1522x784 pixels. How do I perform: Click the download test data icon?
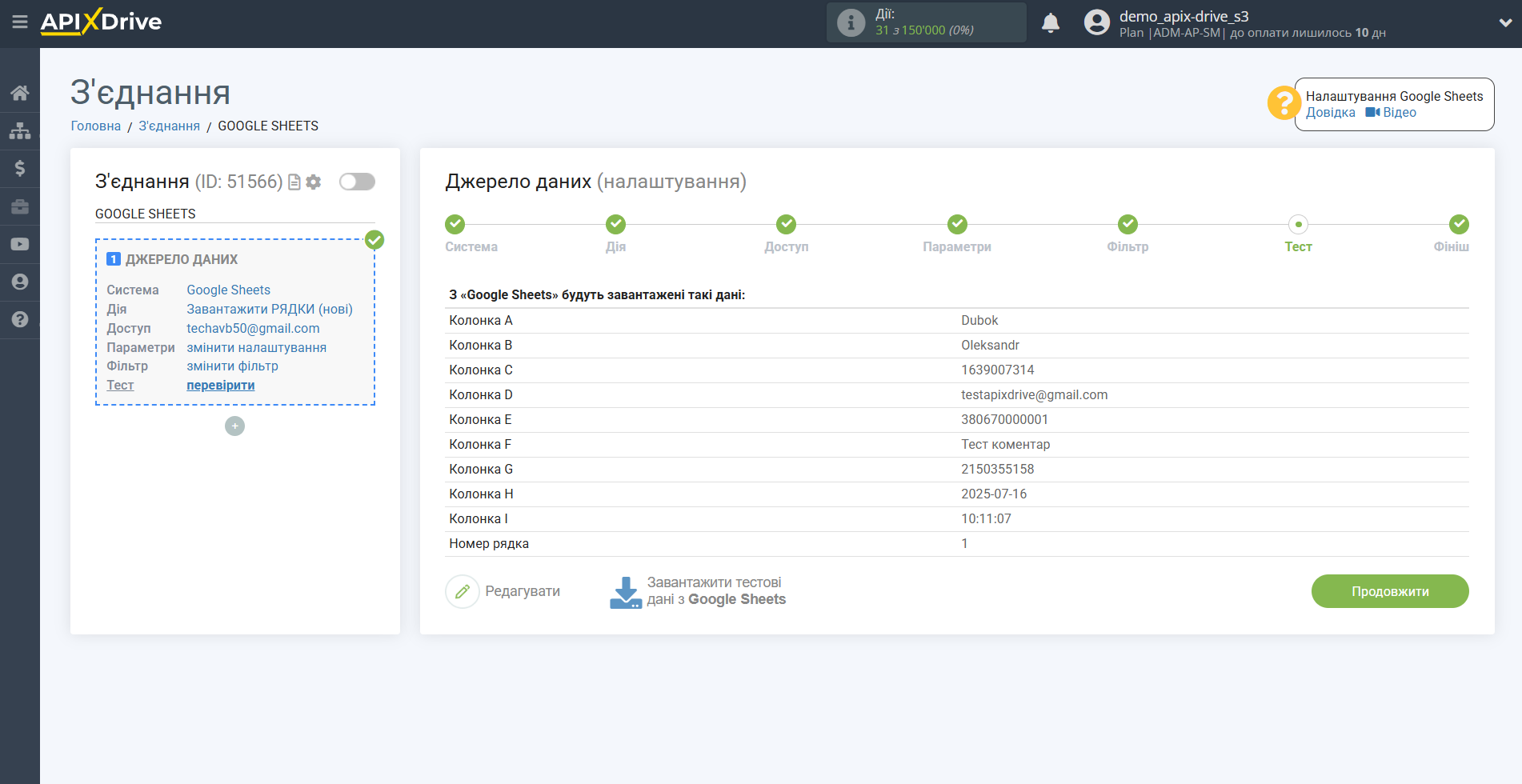626,593
